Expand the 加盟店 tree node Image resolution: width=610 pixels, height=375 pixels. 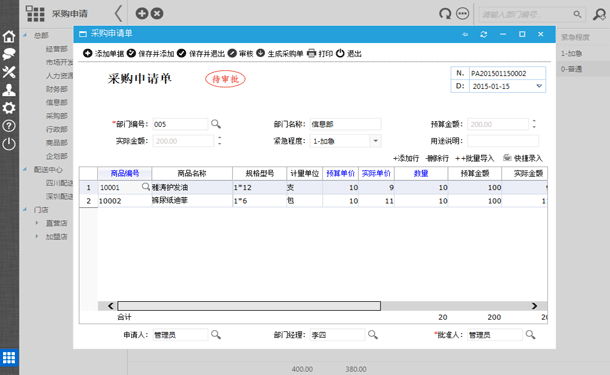click(37, 236)
